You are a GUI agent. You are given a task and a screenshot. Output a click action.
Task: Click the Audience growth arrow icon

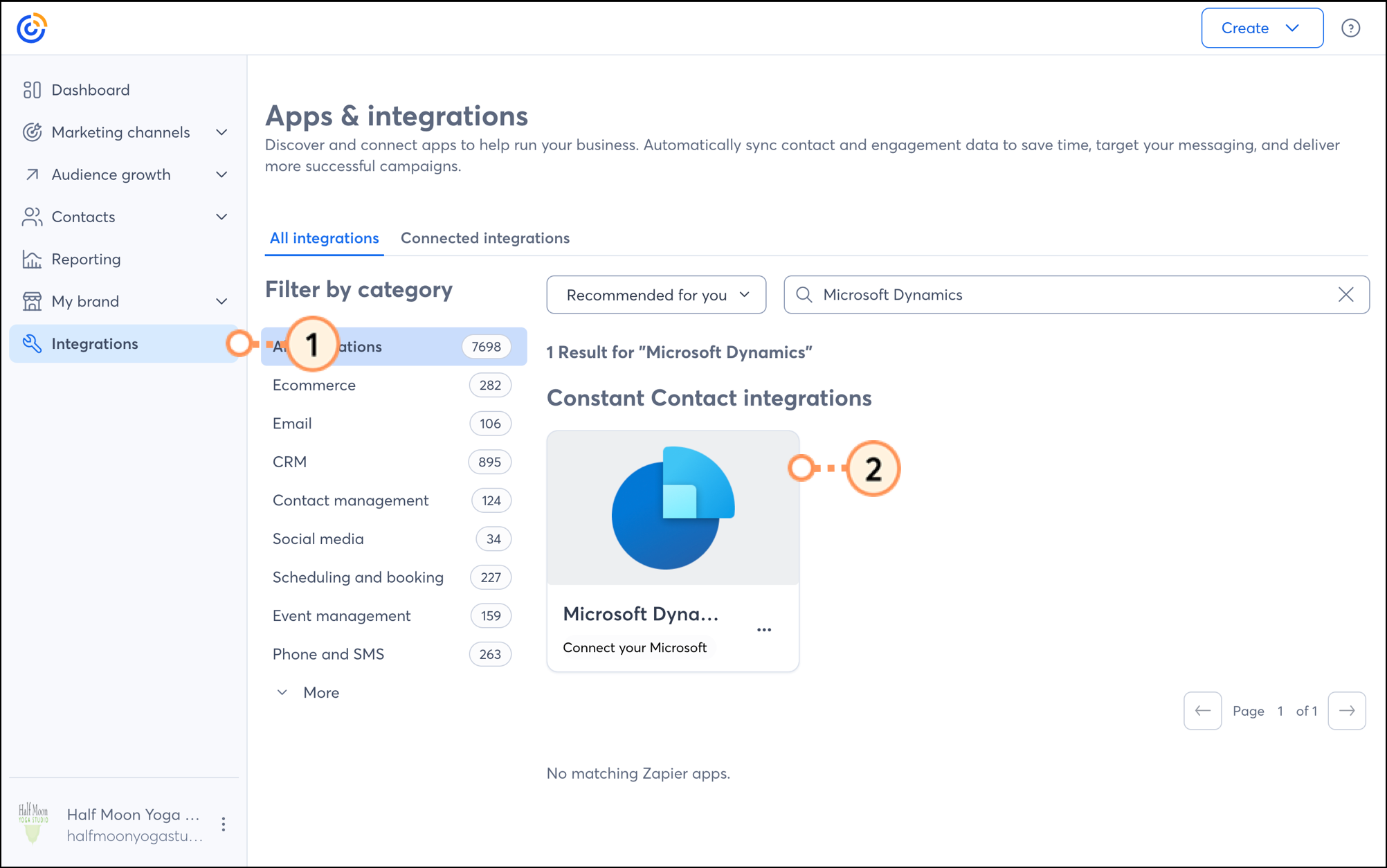point(32,174)
